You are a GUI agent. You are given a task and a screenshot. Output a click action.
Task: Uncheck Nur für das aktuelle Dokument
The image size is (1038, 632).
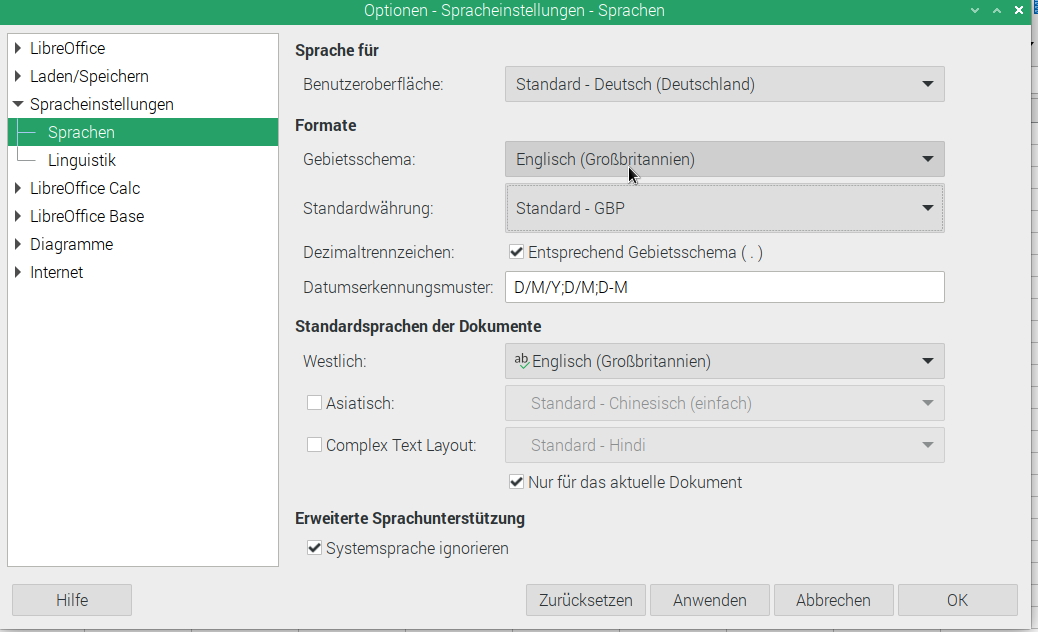click(x=517, y=482)
